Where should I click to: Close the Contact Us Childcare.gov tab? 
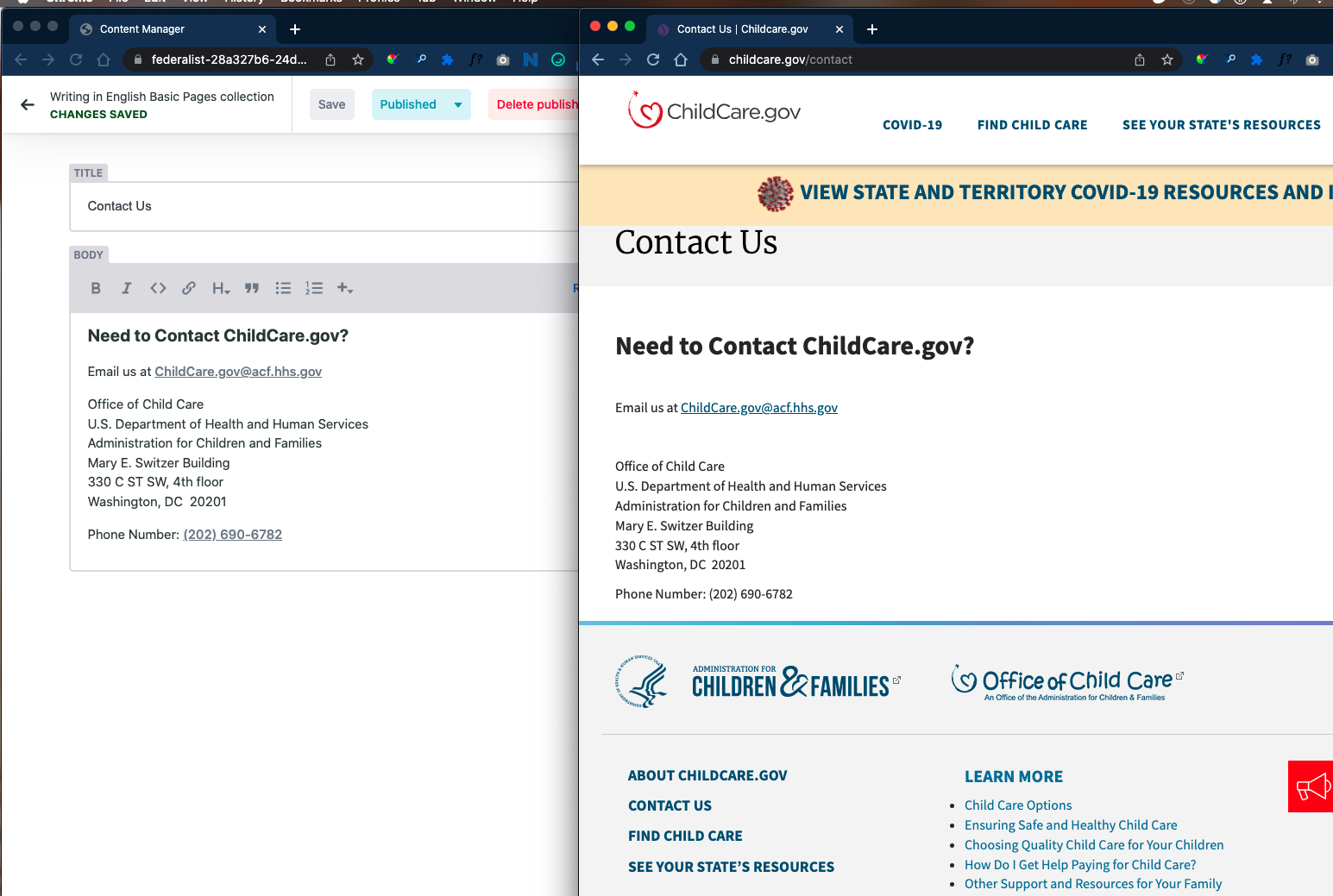(x=839, y=29)
